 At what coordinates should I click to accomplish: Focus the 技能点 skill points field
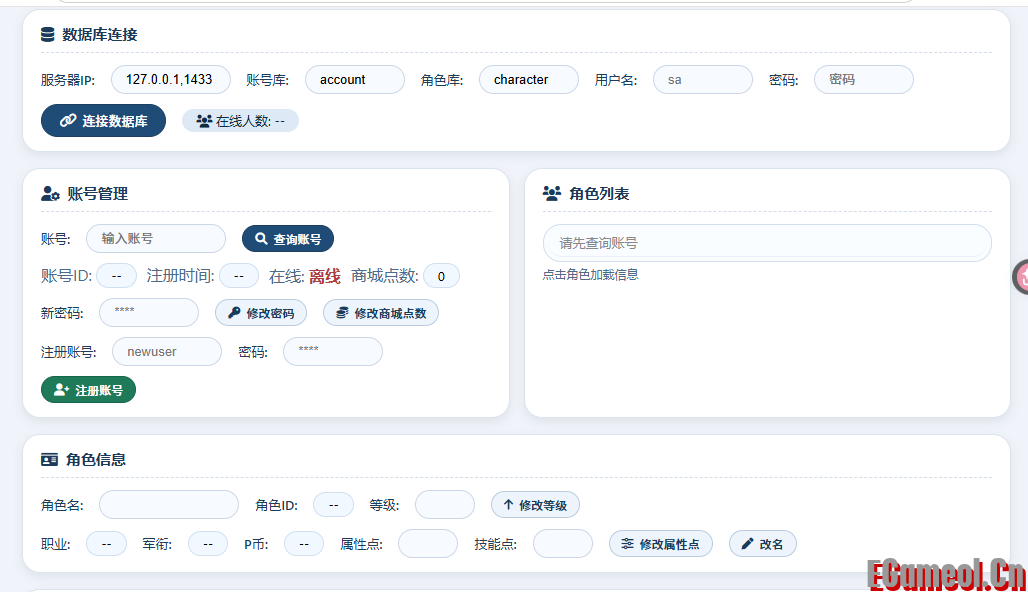pos(563,543)
